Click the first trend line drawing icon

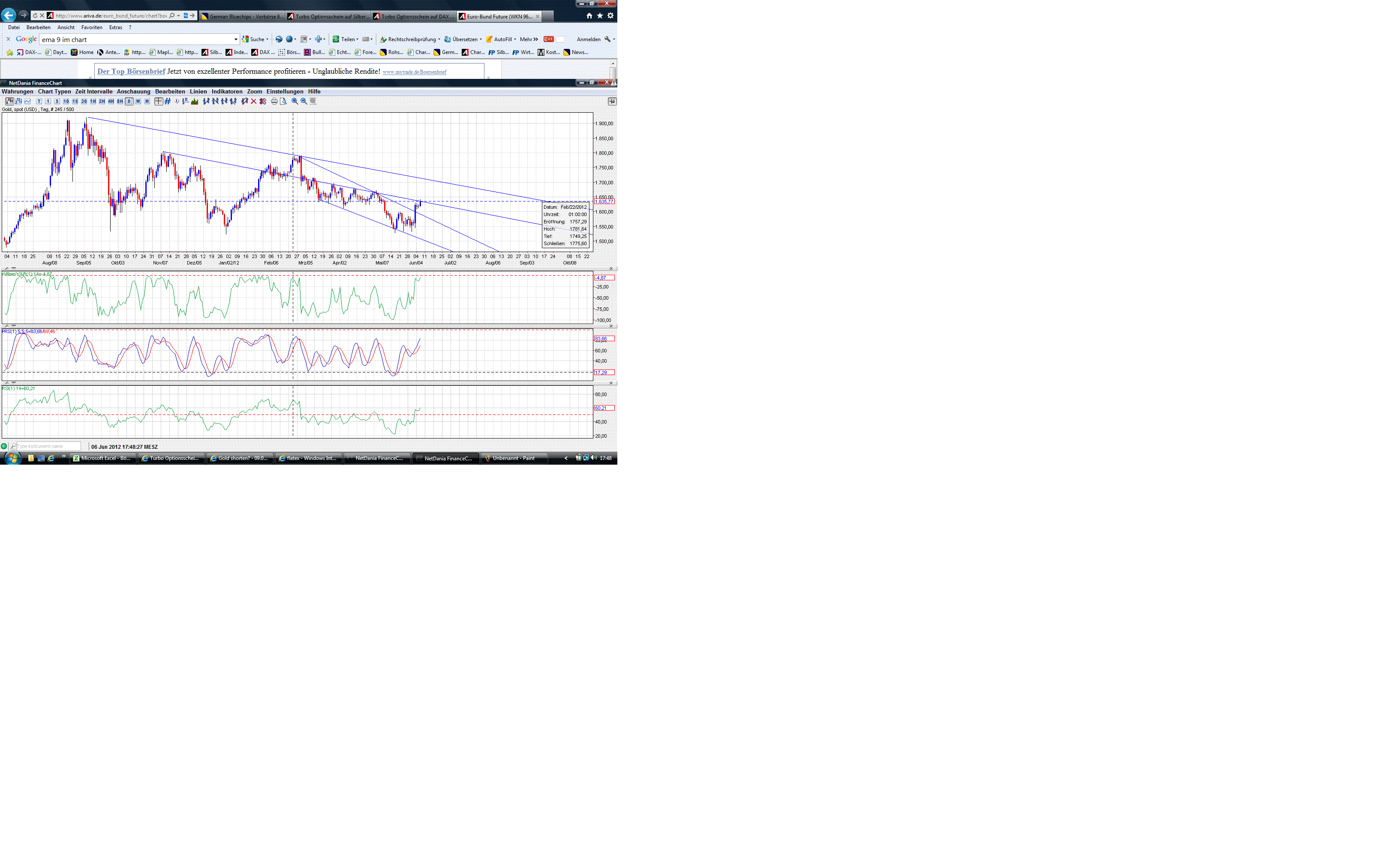(x=207, y=101)
